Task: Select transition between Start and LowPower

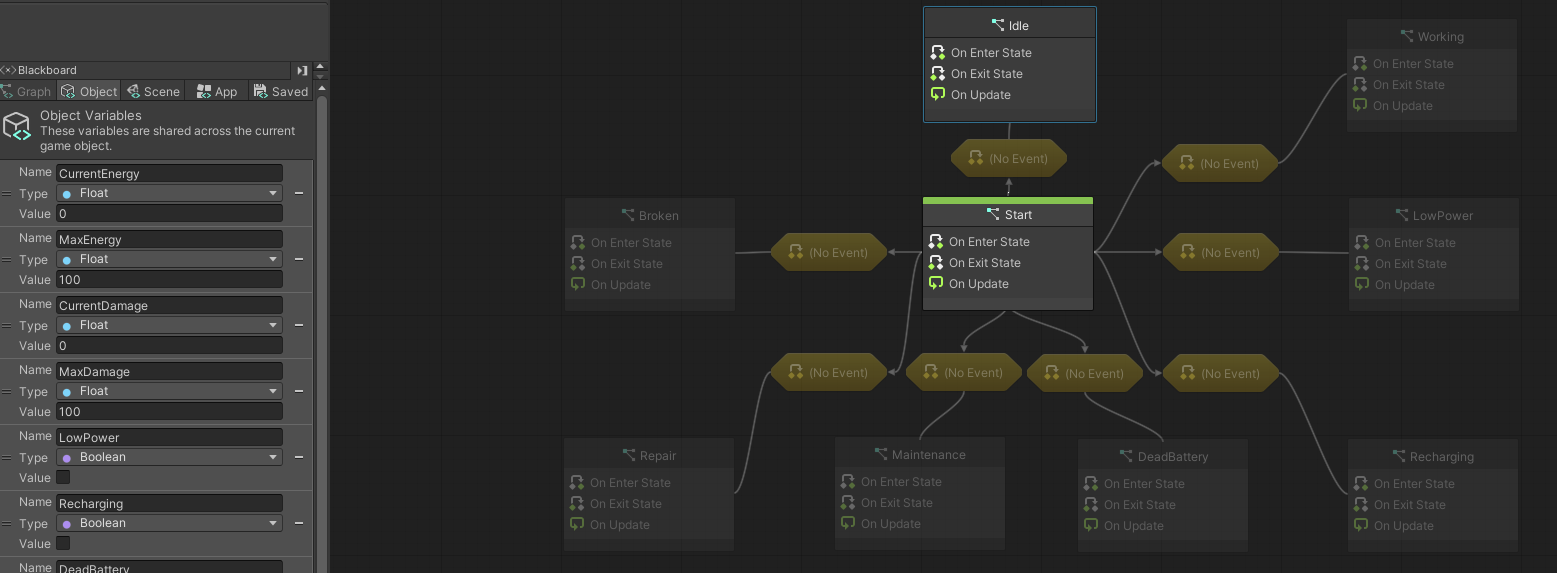Action: pos(1221,253)
